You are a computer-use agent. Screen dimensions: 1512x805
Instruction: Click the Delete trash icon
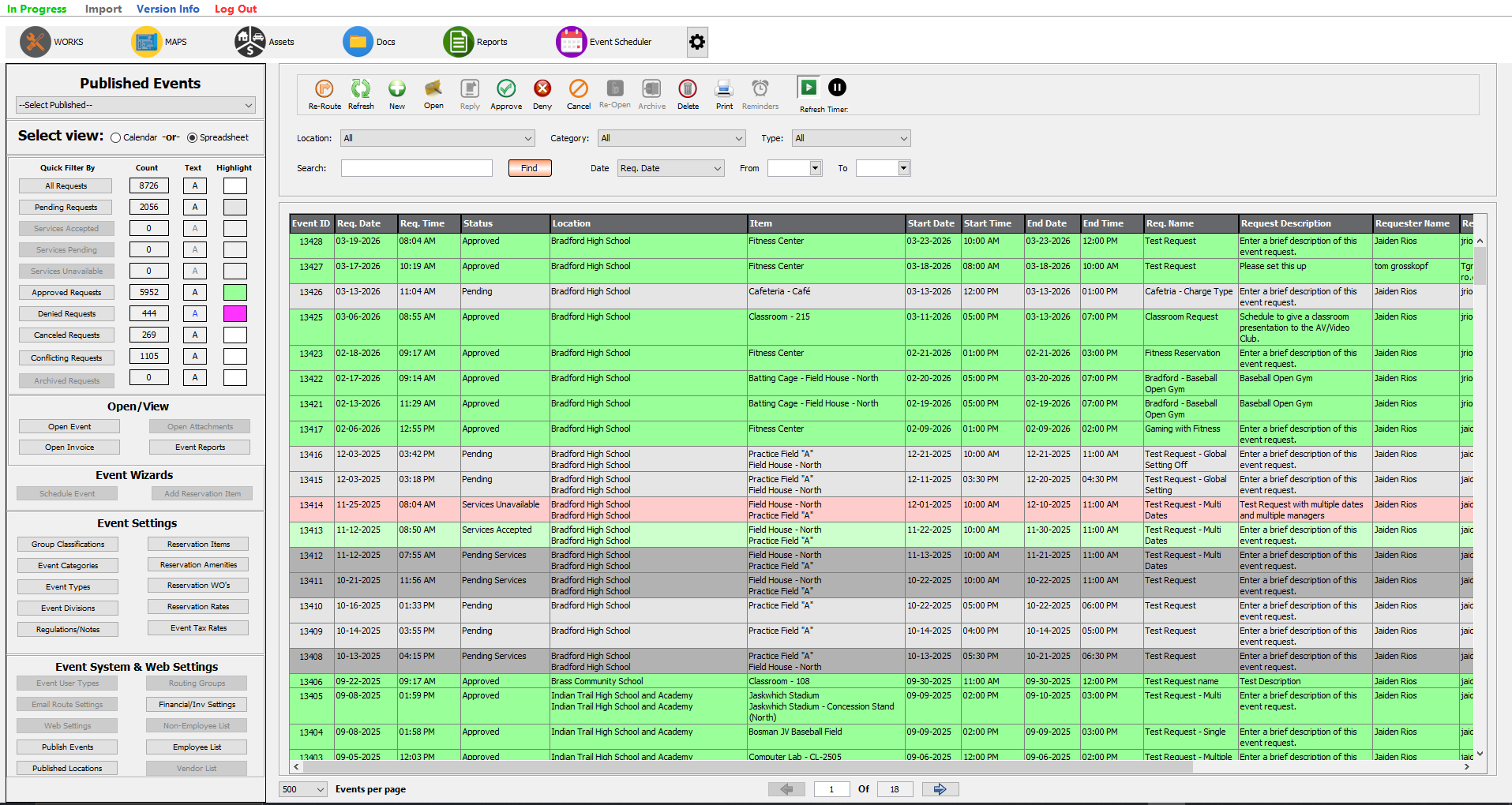[688, 88]
